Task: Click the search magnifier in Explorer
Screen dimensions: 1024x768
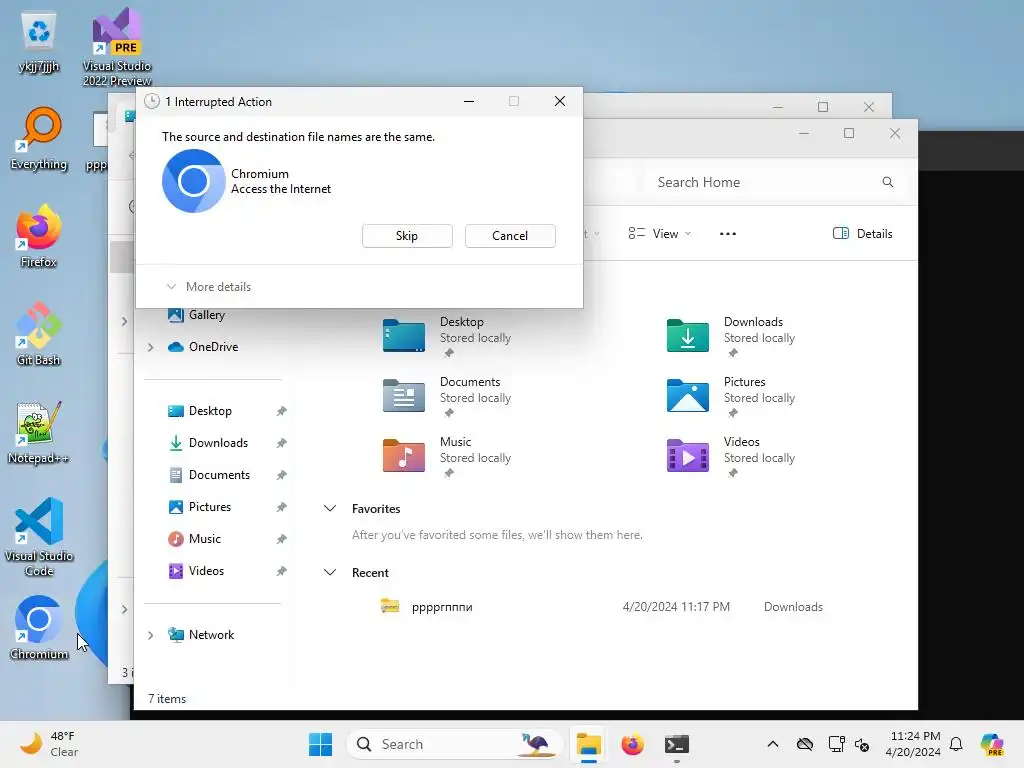Action: pyautogui.click(x=888, y=182)
